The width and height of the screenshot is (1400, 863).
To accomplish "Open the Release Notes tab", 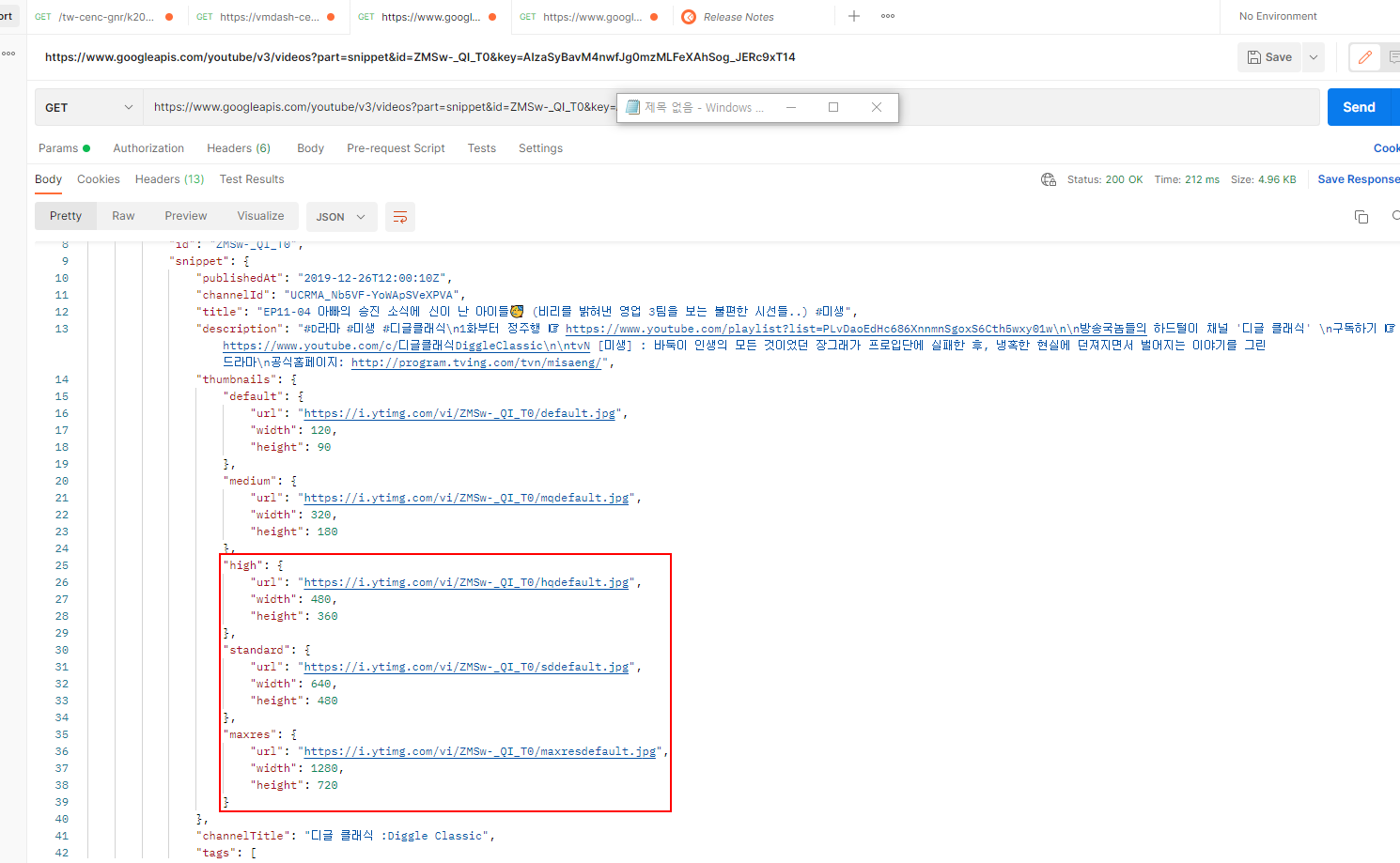I will pos(739,17).
